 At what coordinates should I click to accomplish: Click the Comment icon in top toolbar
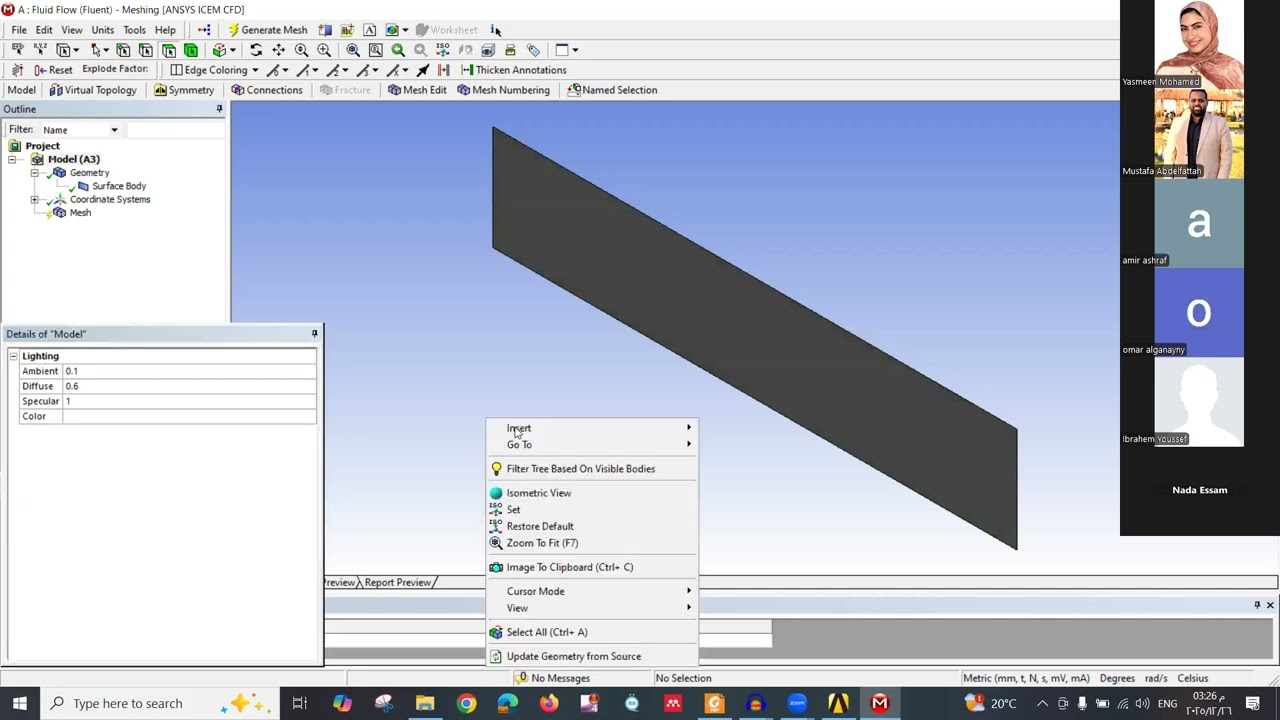coord(347,30)
